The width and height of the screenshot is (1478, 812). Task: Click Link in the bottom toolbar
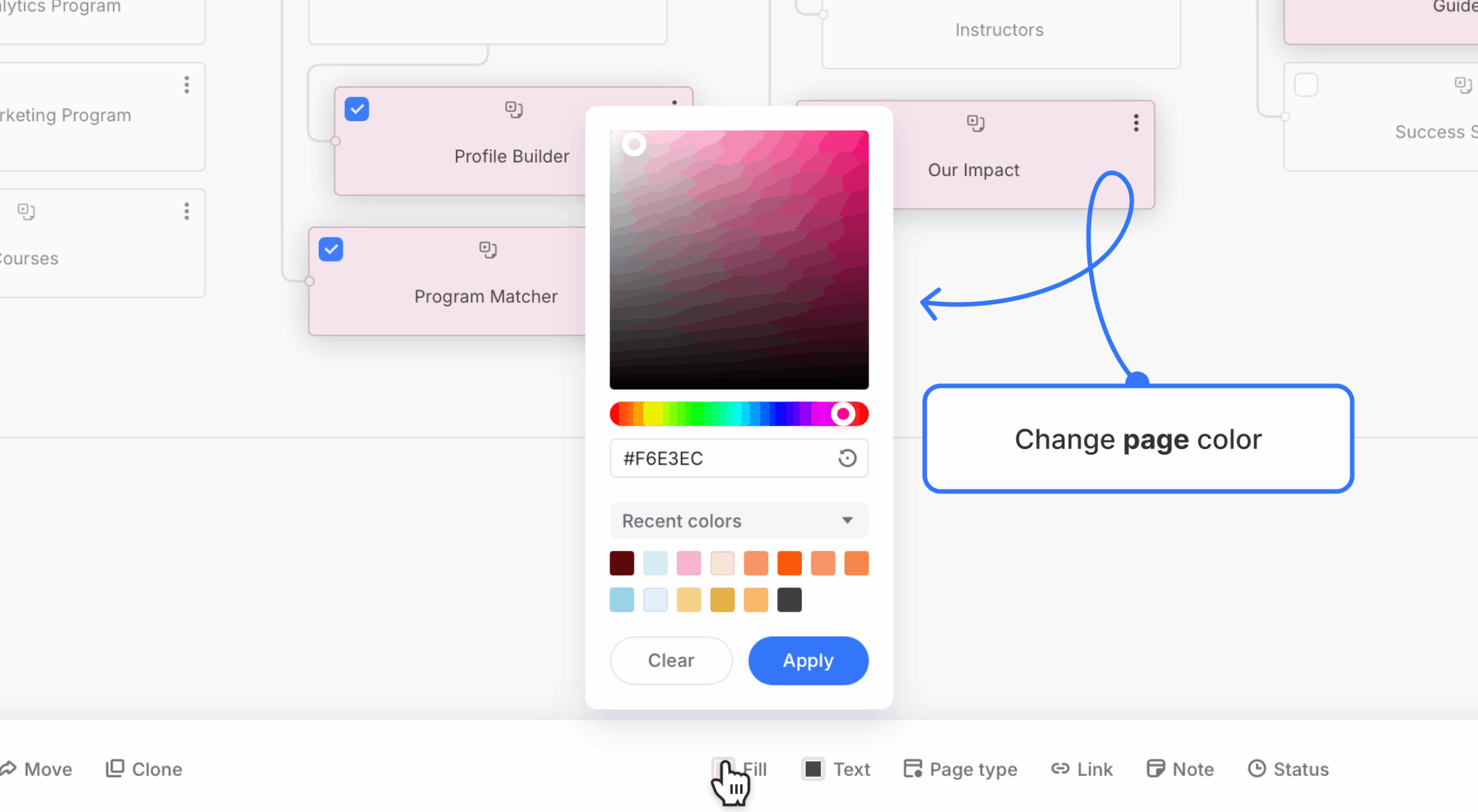pyautogui.click(x=1081, y=769)
